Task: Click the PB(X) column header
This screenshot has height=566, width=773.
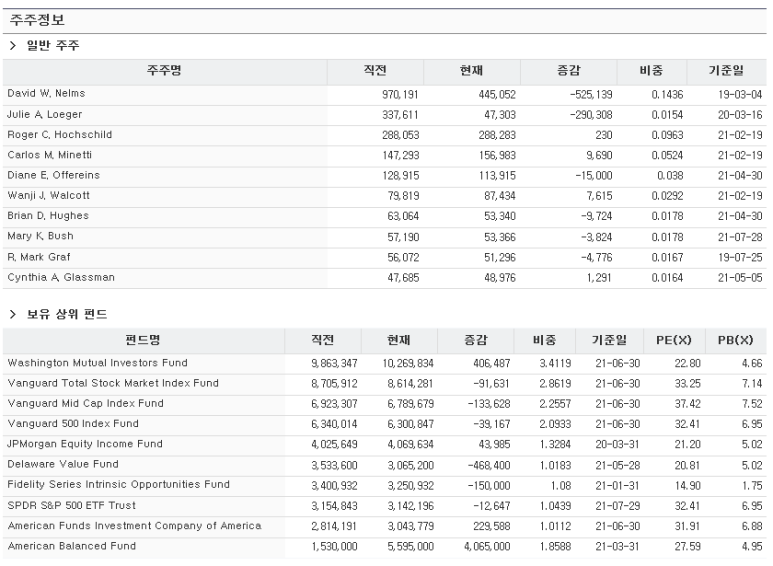Action: point(735,340)
